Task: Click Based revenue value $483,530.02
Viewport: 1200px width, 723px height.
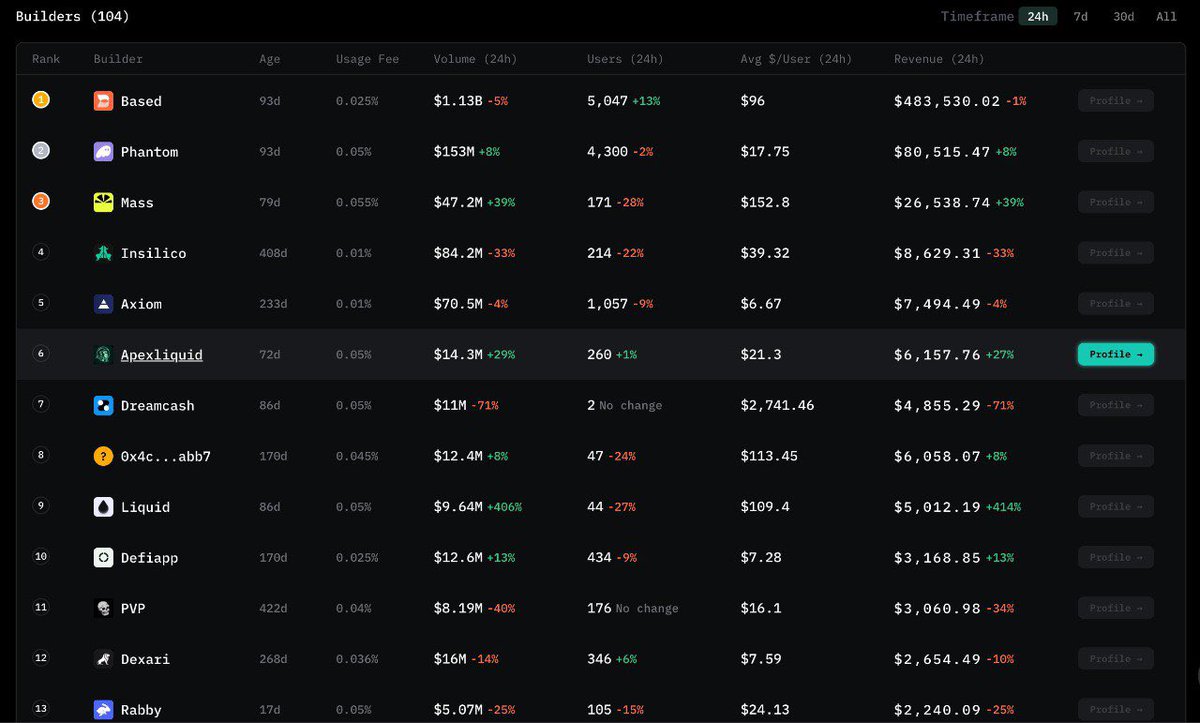Action: (947, 101)
